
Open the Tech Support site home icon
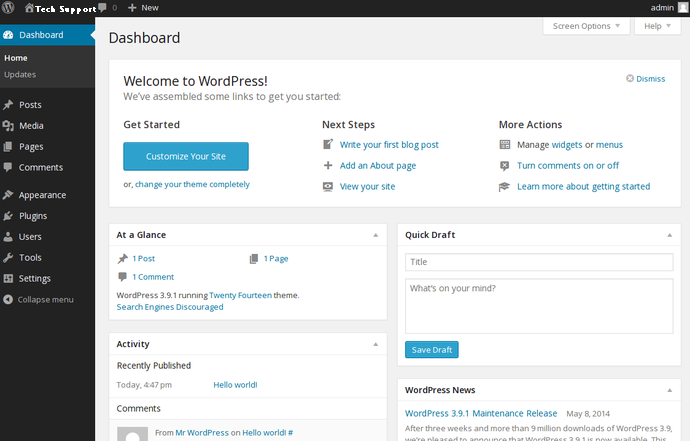29,7
